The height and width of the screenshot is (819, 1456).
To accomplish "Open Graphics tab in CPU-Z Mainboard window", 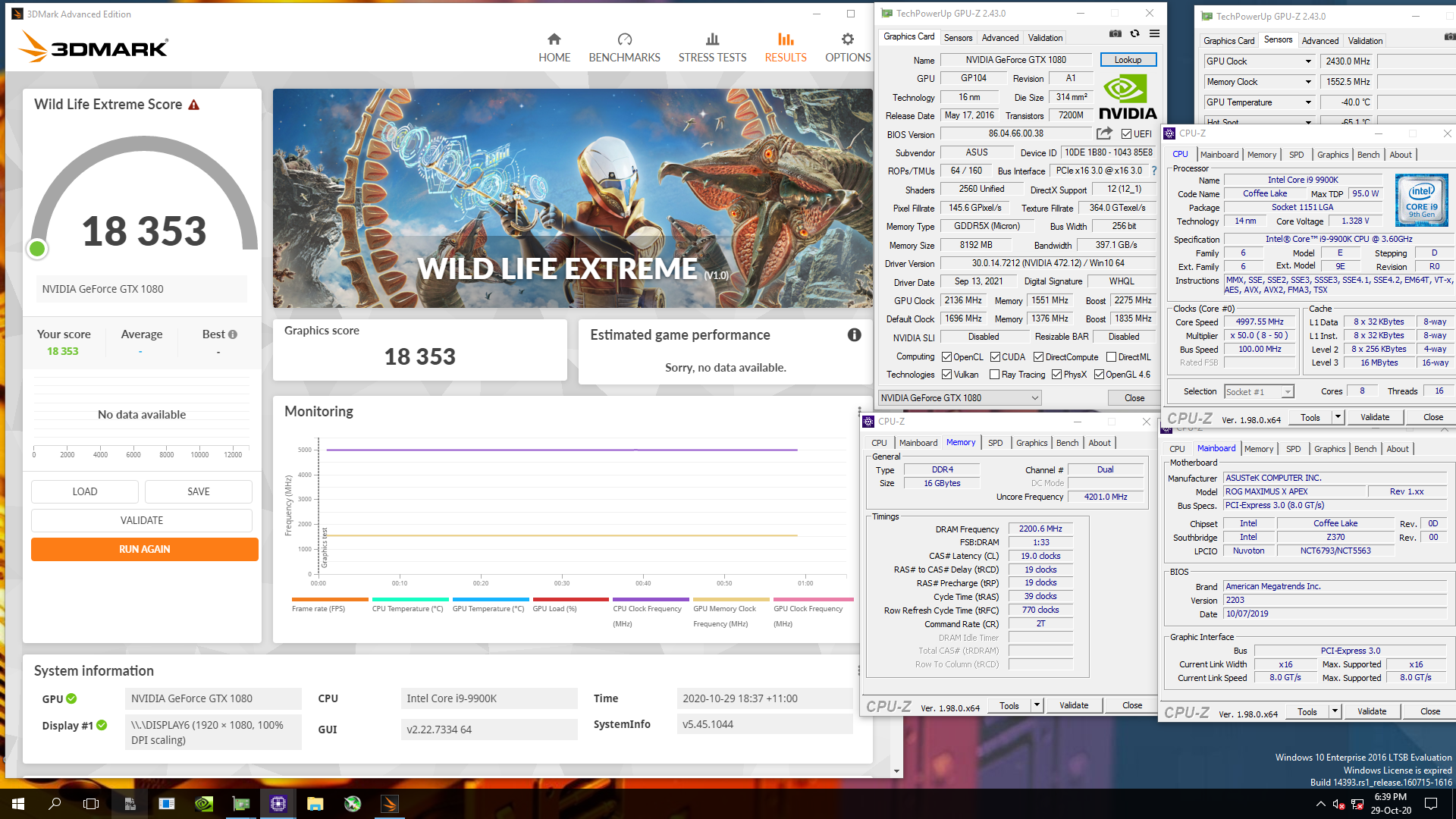I will point(1329,449).
